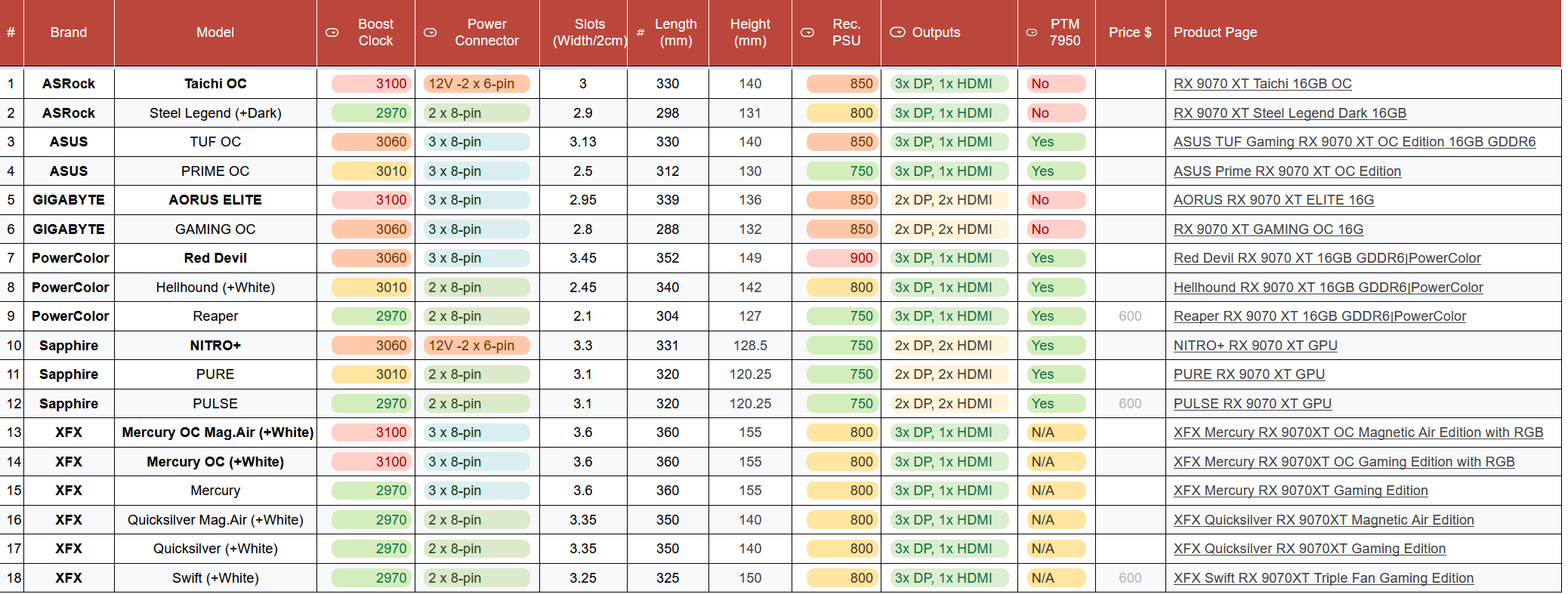Click the dropdown-type icon beside Outputs header
The height and width of the screenshot is (594, 1568).
[897, 32]
